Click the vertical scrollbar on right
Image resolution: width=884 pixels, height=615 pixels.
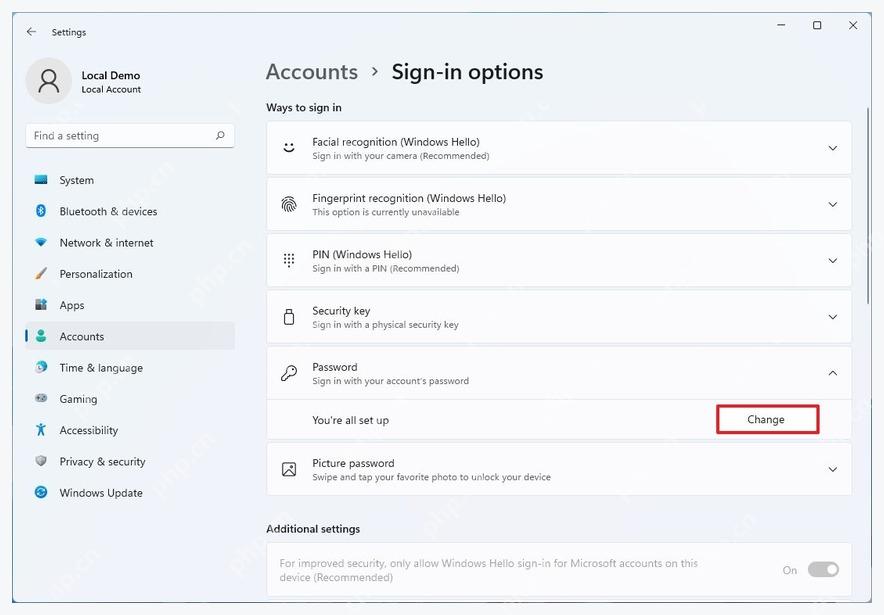pos(869,206)
